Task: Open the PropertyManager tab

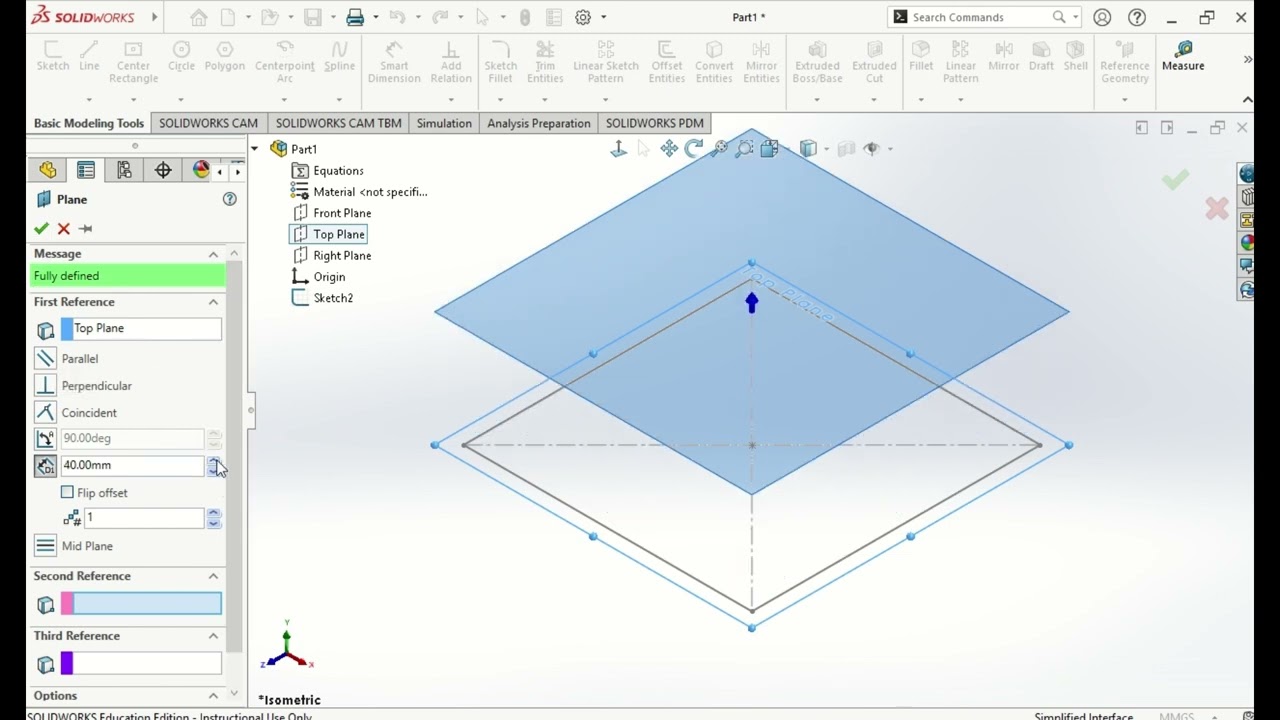Action: point(86,170)
